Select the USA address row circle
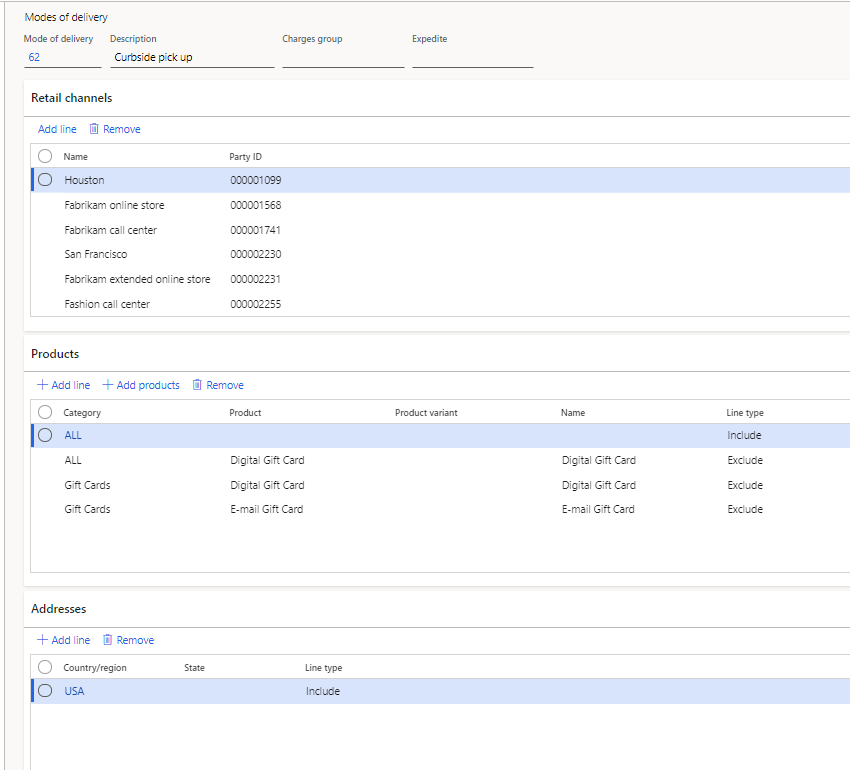 tap(45, 690)
